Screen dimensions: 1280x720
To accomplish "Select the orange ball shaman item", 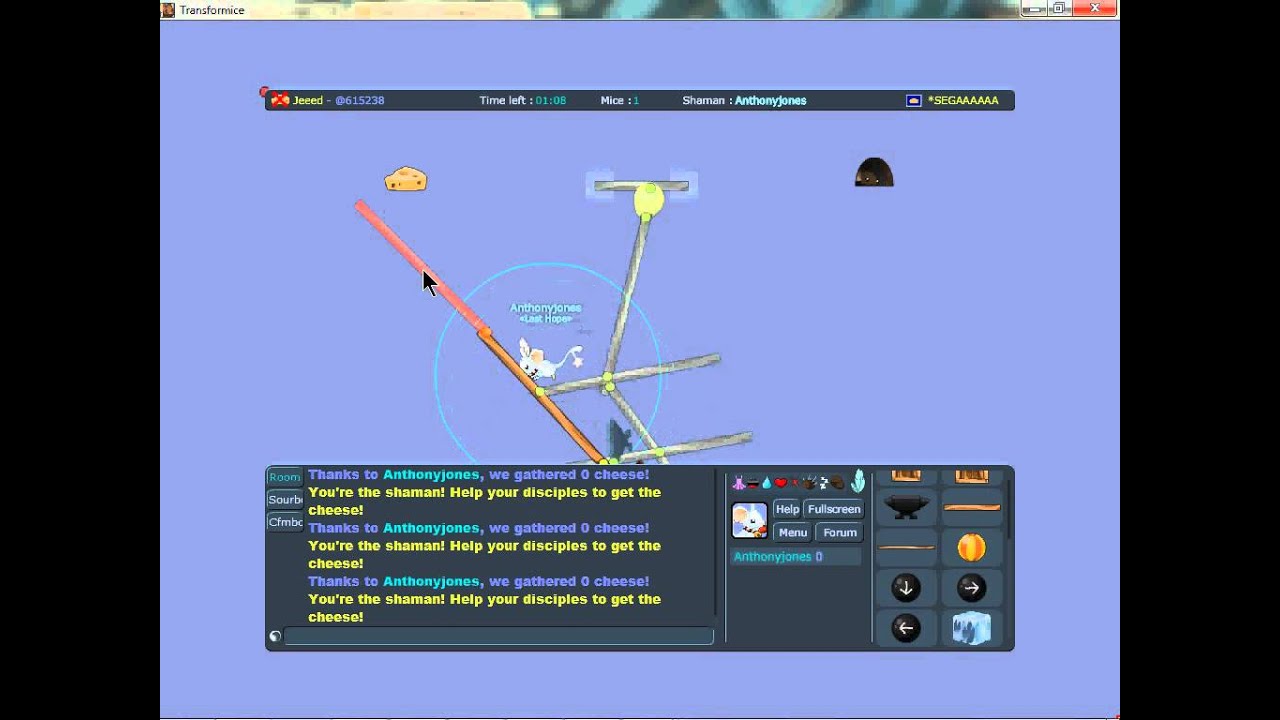I will pos(971,547).
